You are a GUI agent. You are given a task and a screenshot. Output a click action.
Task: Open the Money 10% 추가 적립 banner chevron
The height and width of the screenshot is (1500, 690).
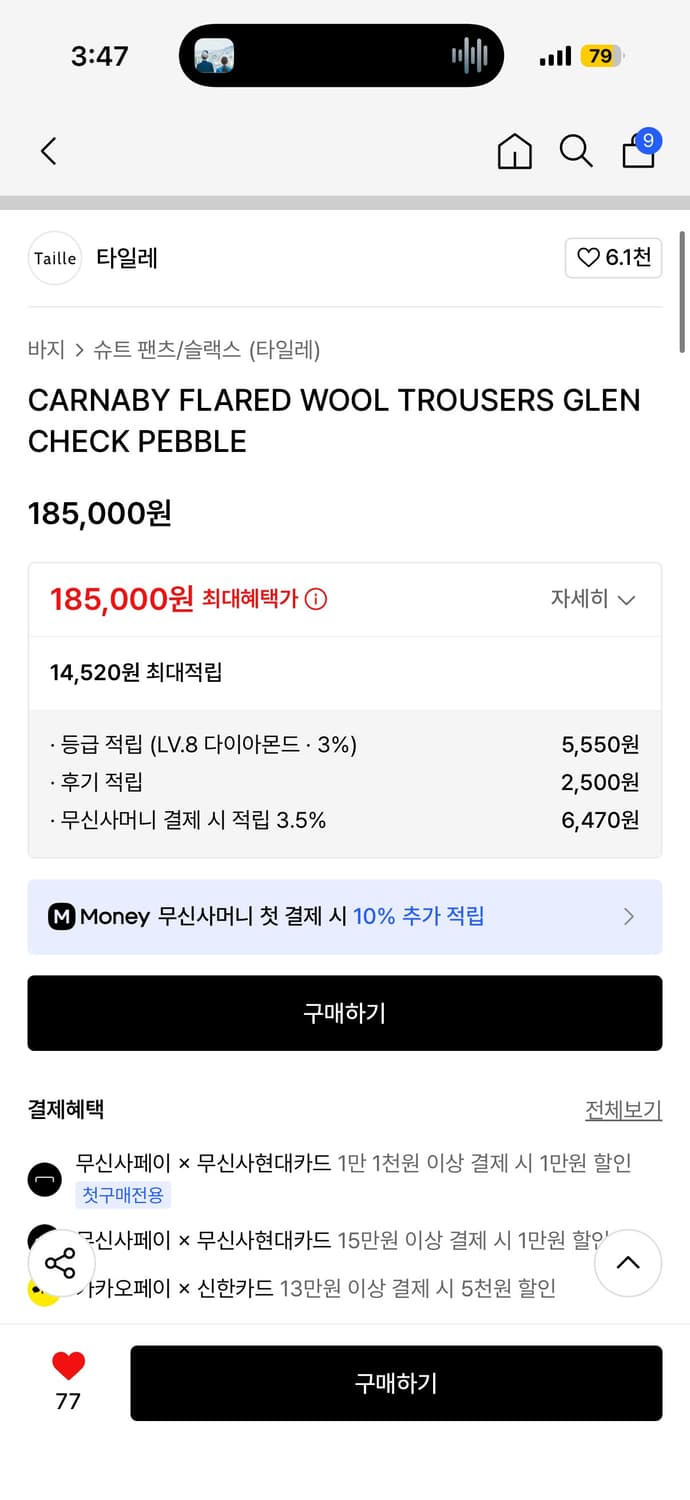point(629,916)
